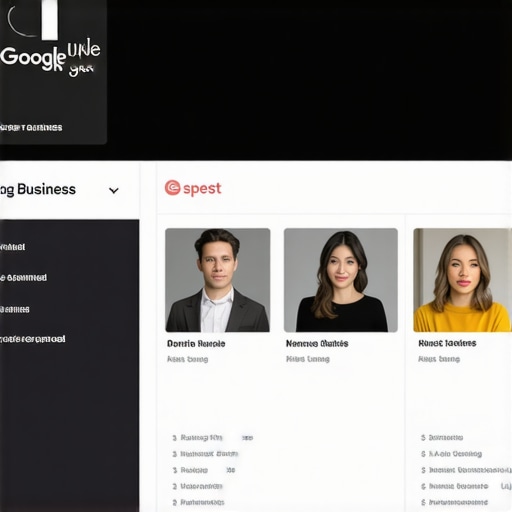
Task: Click the red spest logo icon
Action: click(x=172, y=188)
